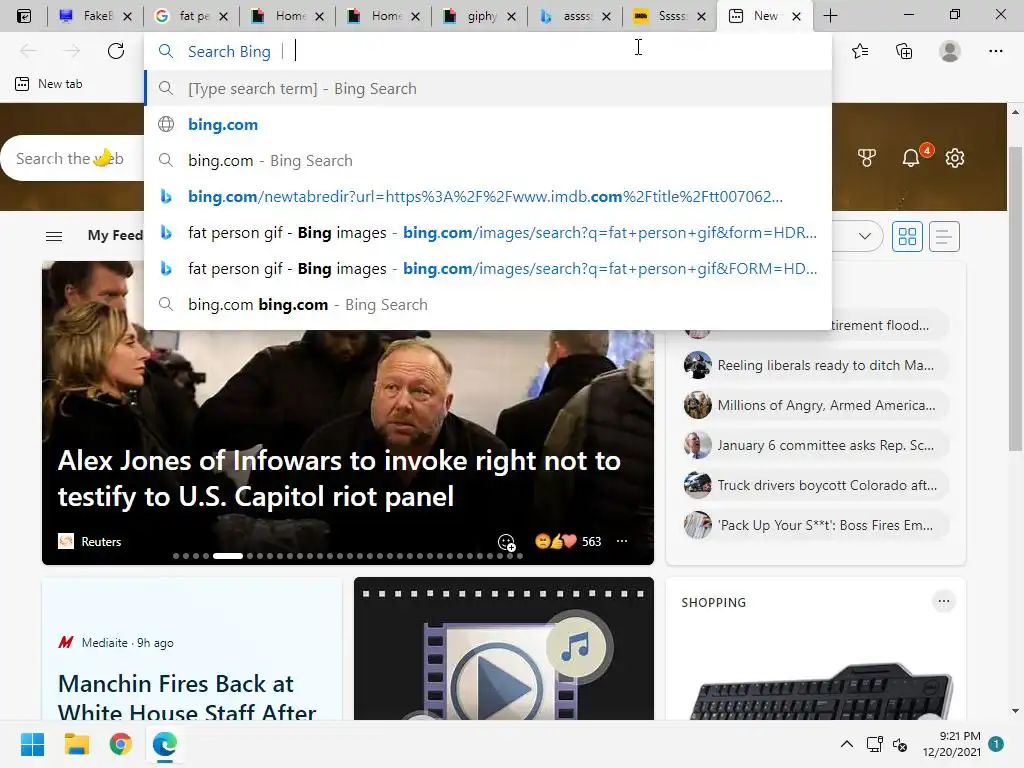Viewport: 1024px width, 768px height.
Task: Switch feed to grid view
Action: tap(907, 236)
